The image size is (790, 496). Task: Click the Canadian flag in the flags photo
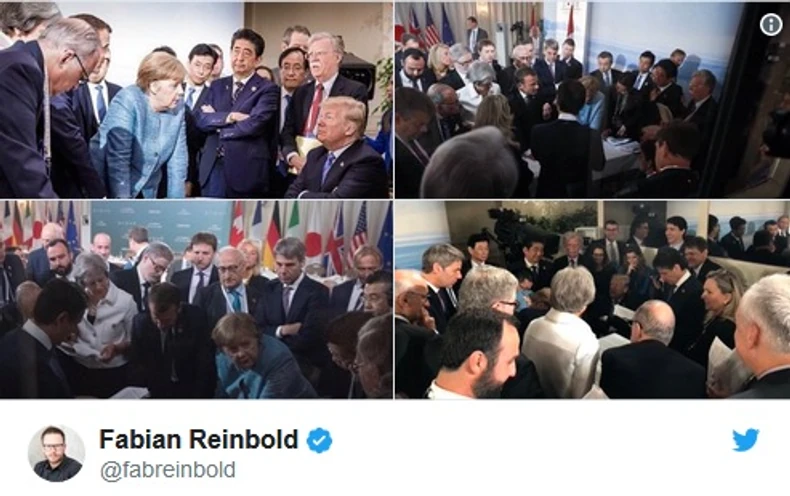click(237, 224)
